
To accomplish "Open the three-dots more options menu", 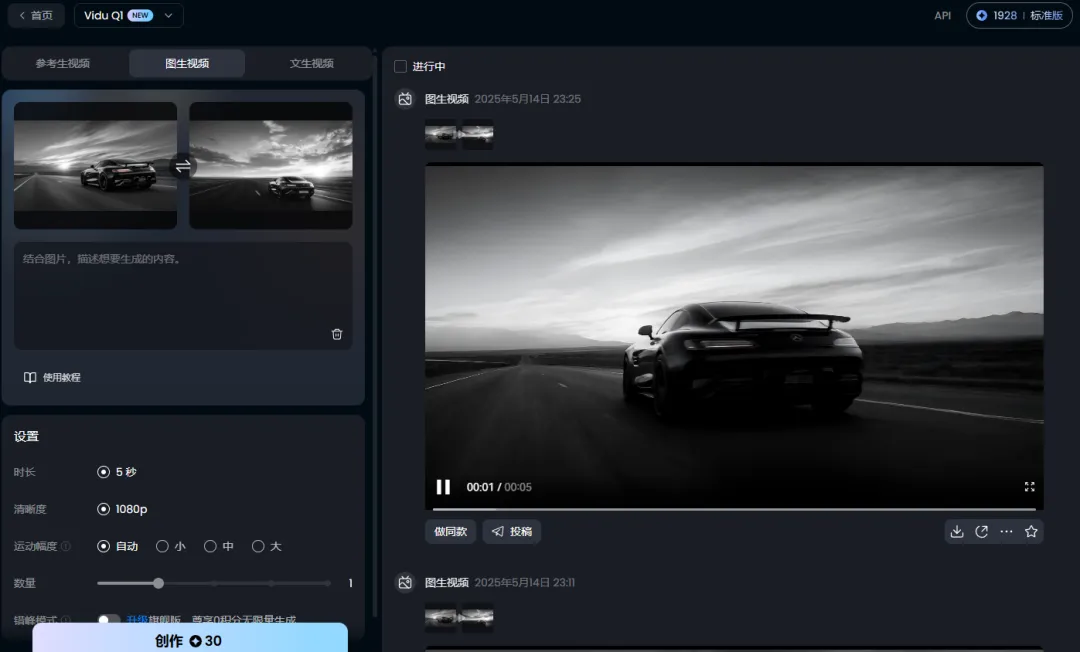I will point(1006,532).
